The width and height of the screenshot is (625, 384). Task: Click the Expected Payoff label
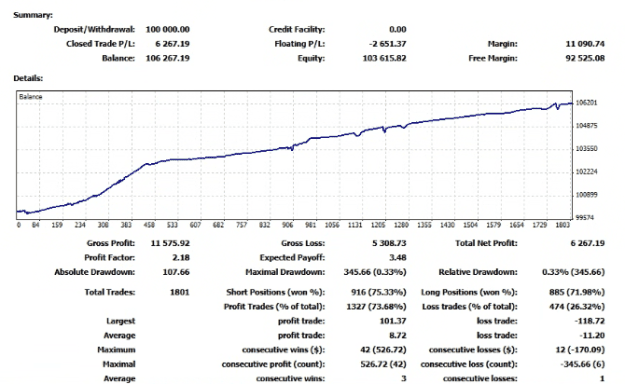coord(292,258)
